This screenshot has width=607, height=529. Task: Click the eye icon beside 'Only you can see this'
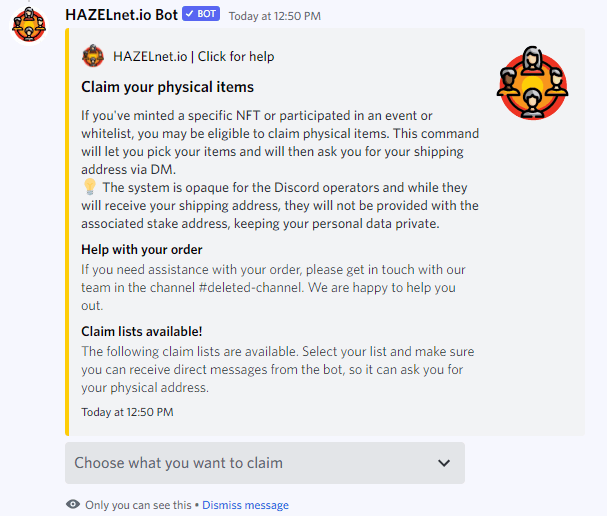73,504
